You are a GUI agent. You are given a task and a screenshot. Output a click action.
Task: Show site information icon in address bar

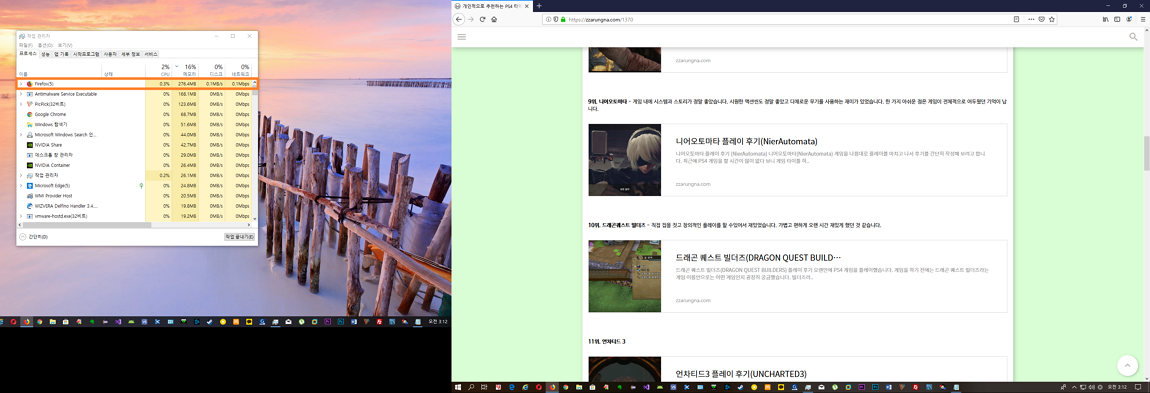tap(549, 19)
